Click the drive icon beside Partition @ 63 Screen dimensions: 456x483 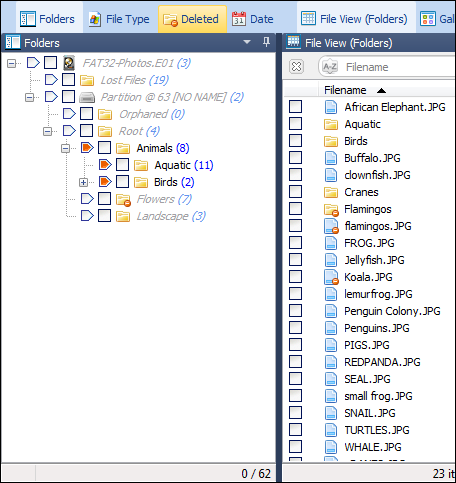pyautogui.click(x=87, y=97)
